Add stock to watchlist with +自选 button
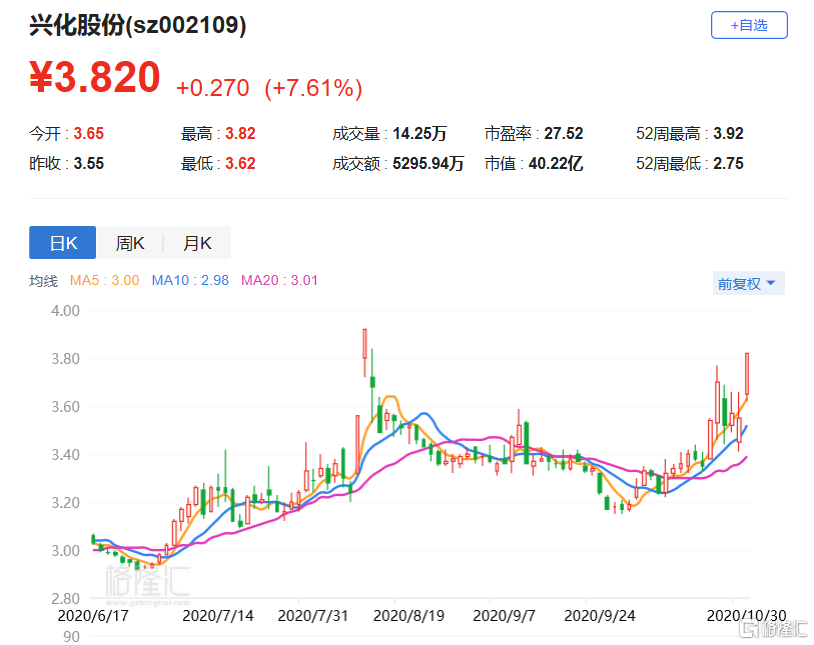814x645 pixels. [749, 25]
